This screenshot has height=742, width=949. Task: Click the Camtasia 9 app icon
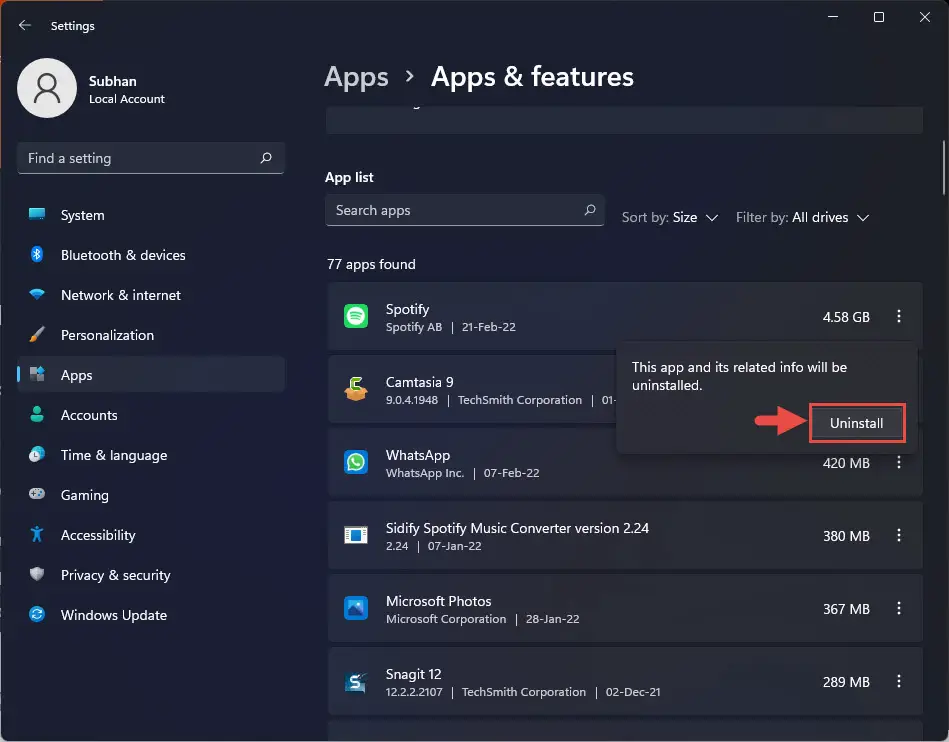click(x=356, y=390)
